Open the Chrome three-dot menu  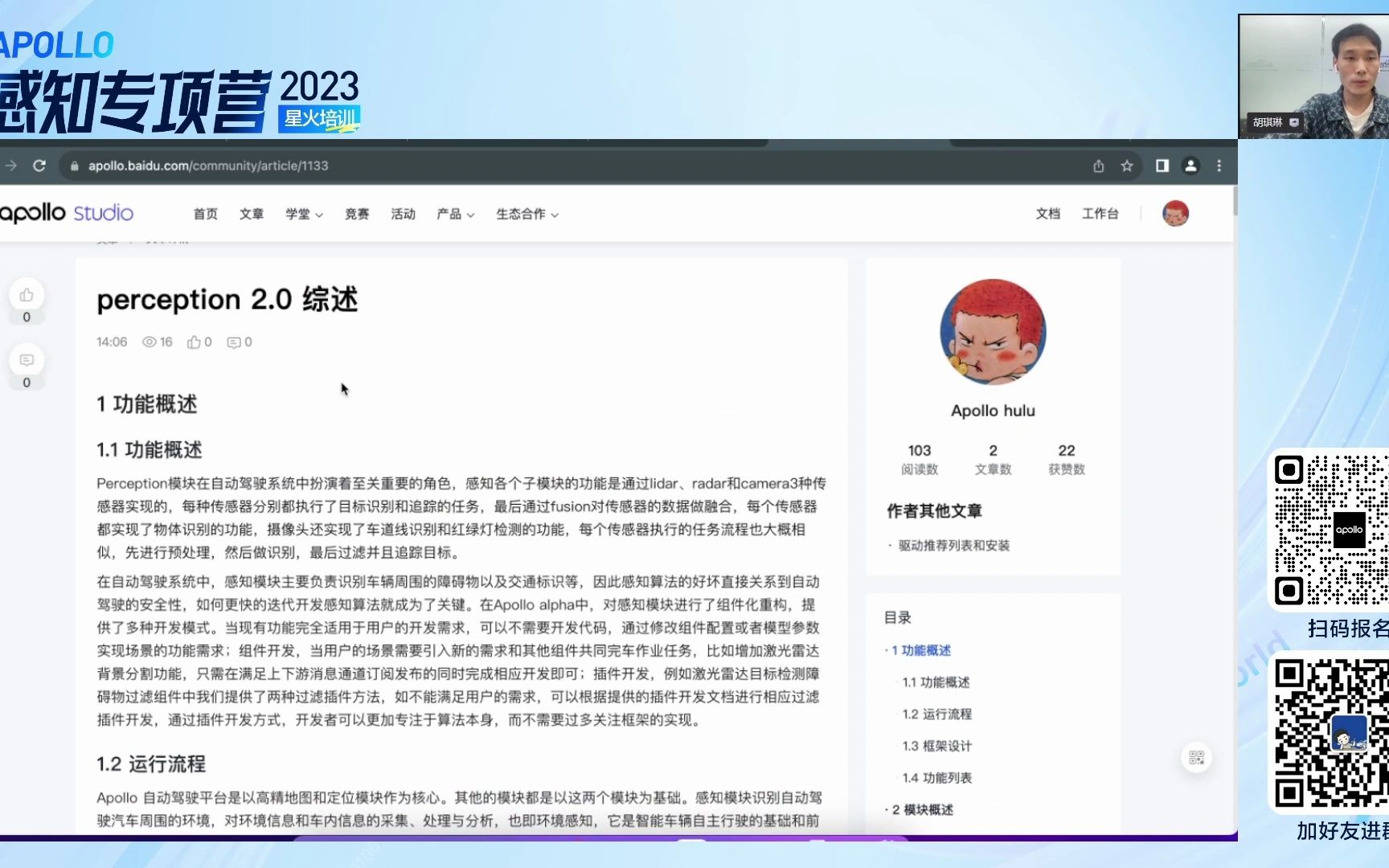pos(1219,166)
